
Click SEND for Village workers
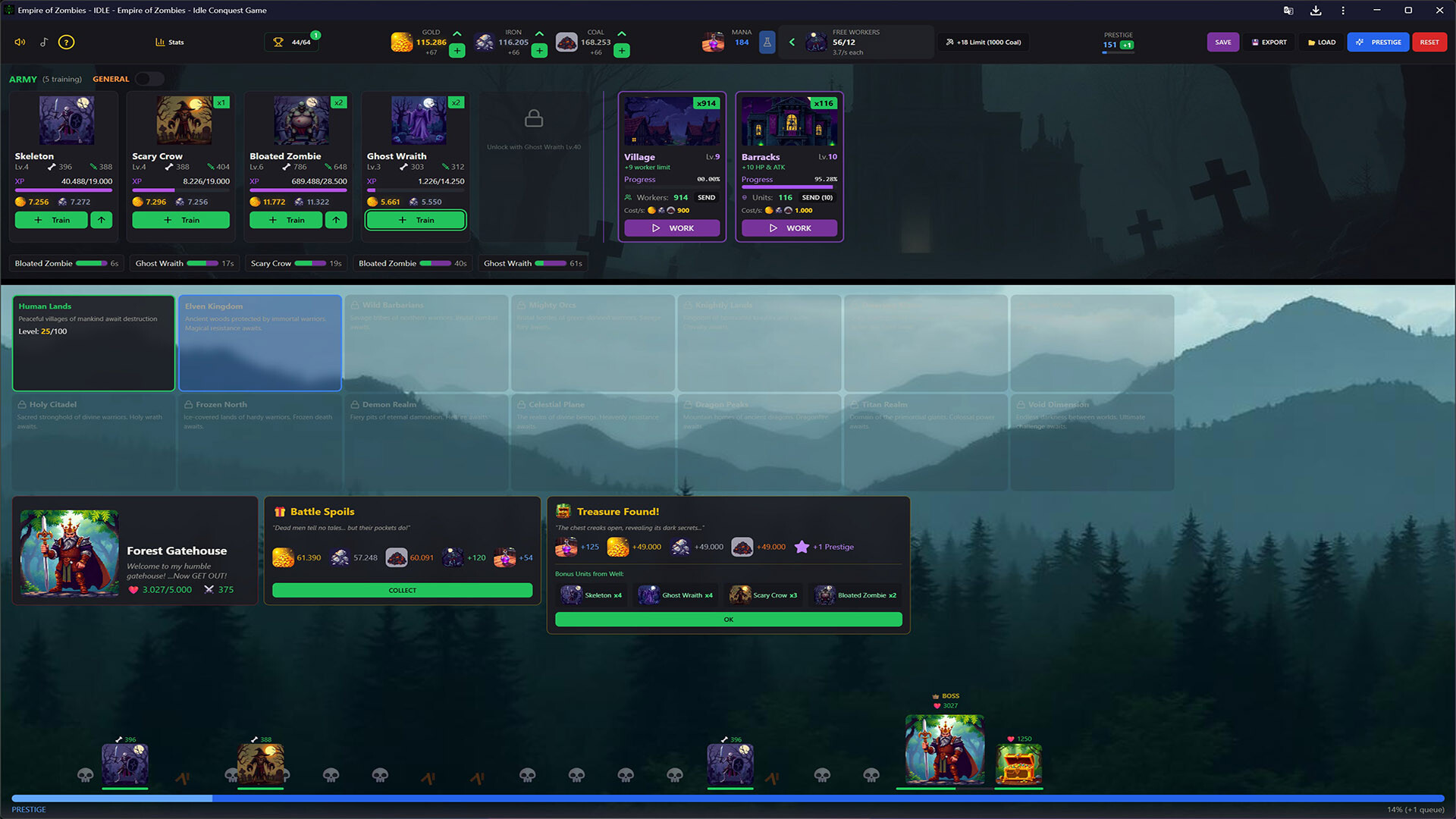[706, 197]
